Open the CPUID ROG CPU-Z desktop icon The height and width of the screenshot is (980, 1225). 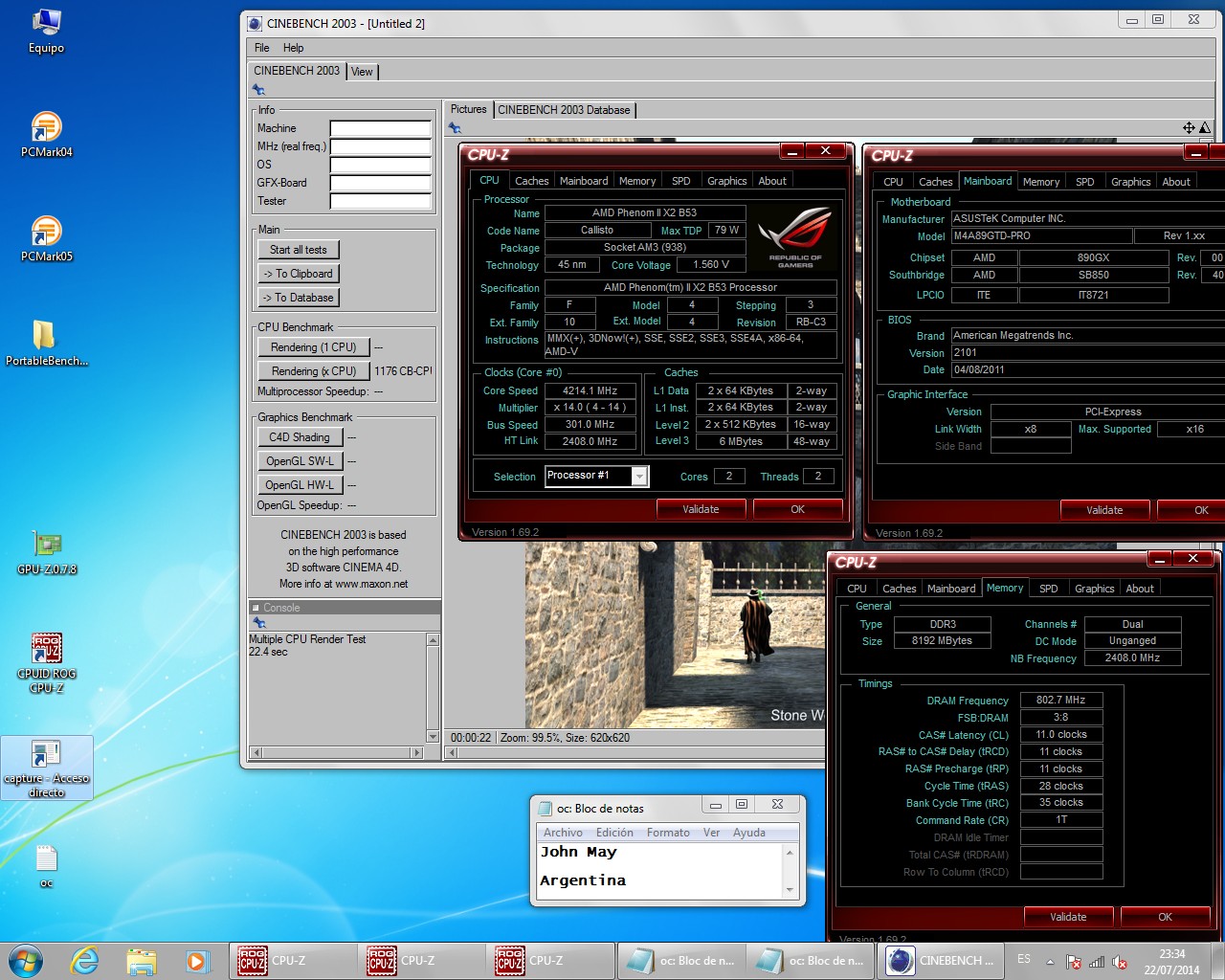click(x=46, y=662)
